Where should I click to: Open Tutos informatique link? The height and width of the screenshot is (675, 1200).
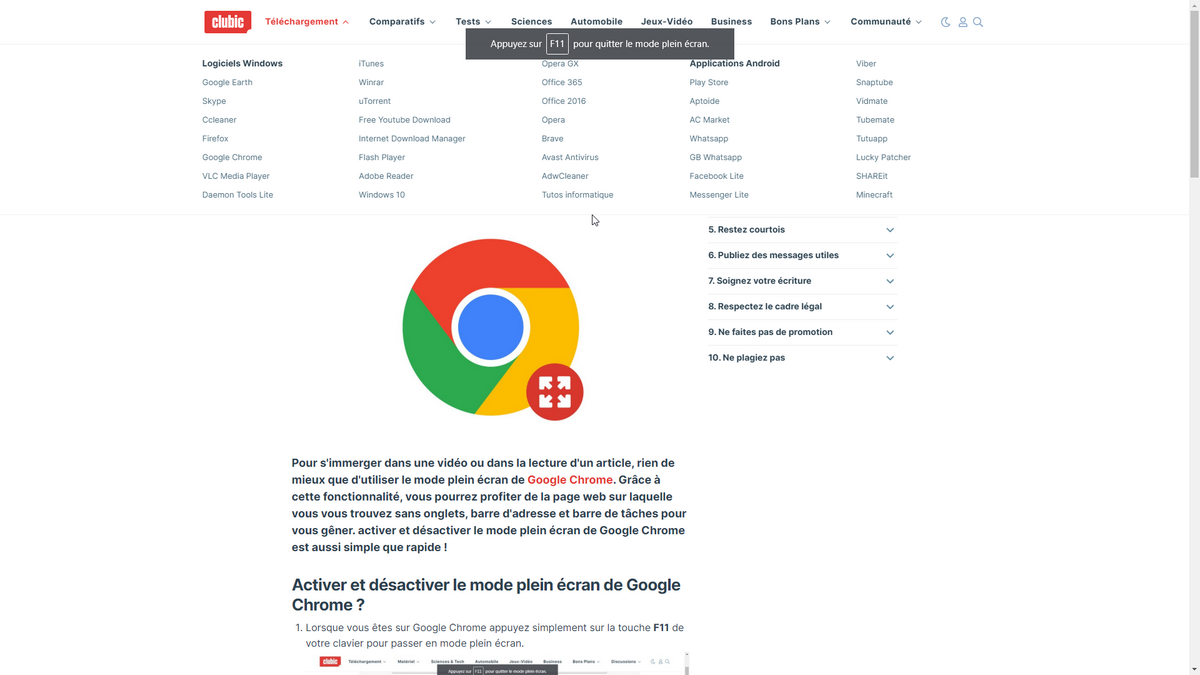tap(577, 195)
